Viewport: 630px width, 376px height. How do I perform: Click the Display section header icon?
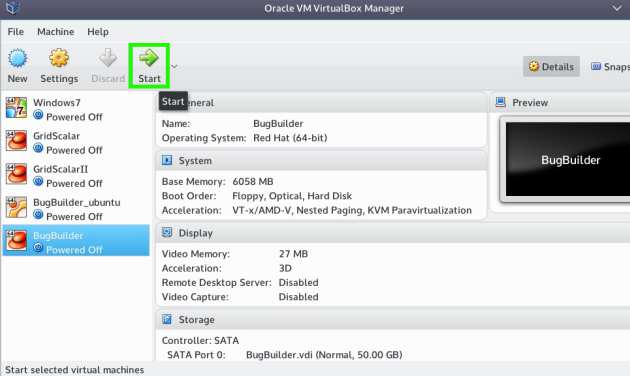(167, 233)
